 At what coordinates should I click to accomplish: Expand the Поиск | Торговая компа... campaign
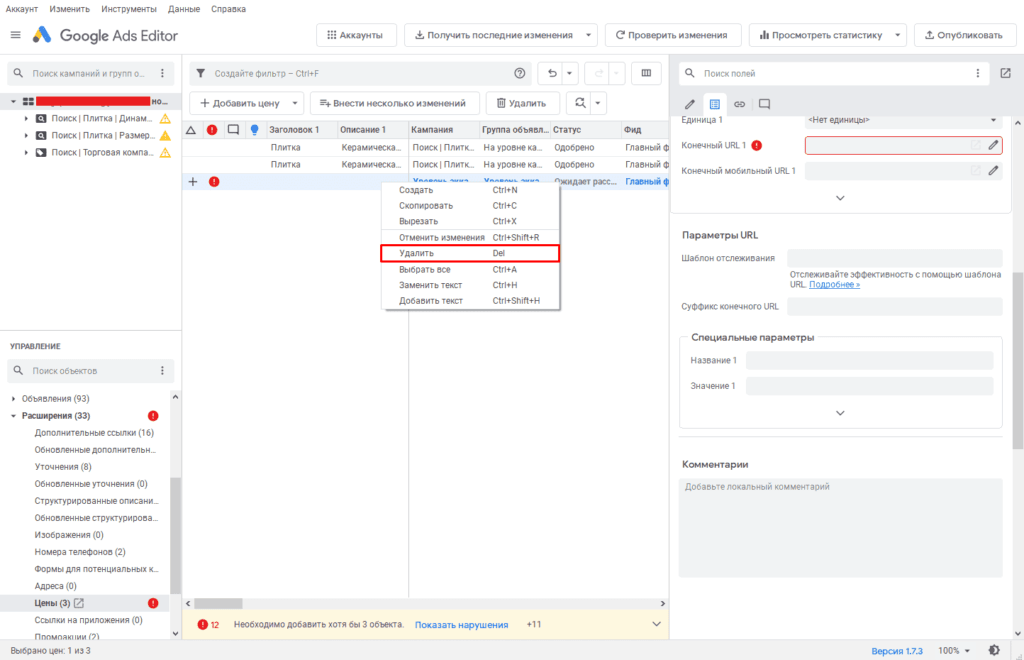click(x=26, y=153)
